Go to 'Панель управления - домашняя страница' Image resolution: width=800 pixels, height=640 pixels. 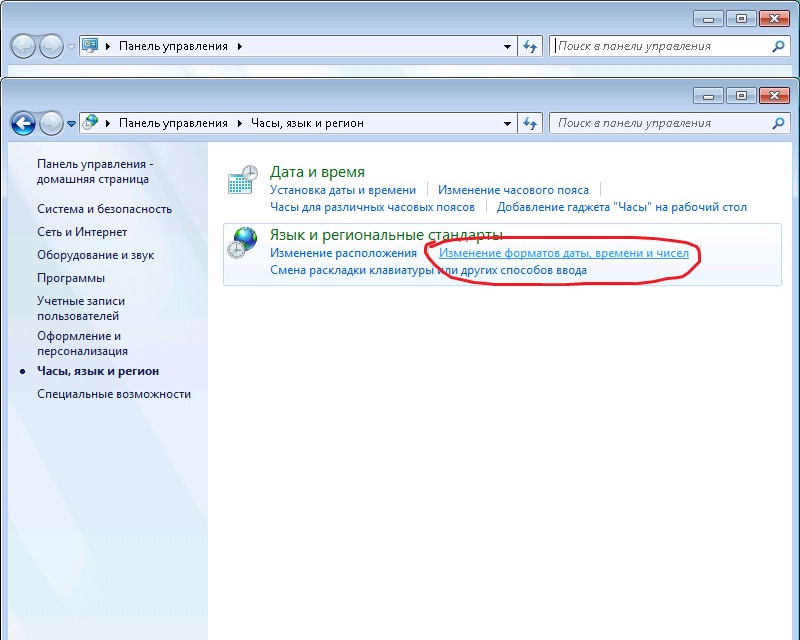[95, 171]
